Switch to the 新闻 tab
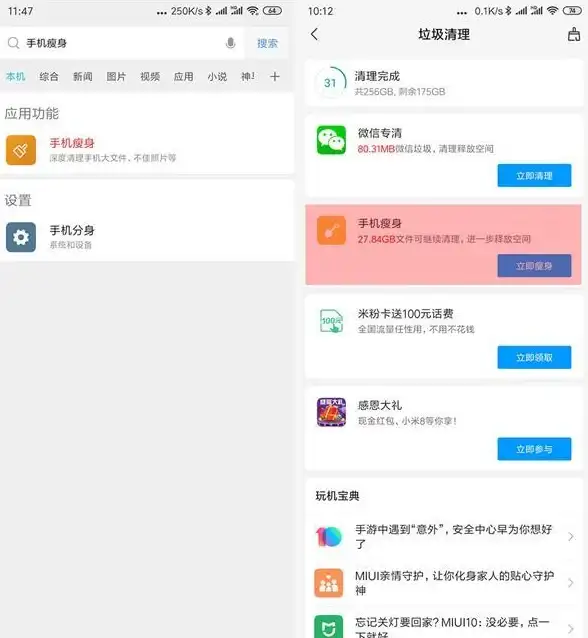588x638 pixels. click(x=83, y=76)
